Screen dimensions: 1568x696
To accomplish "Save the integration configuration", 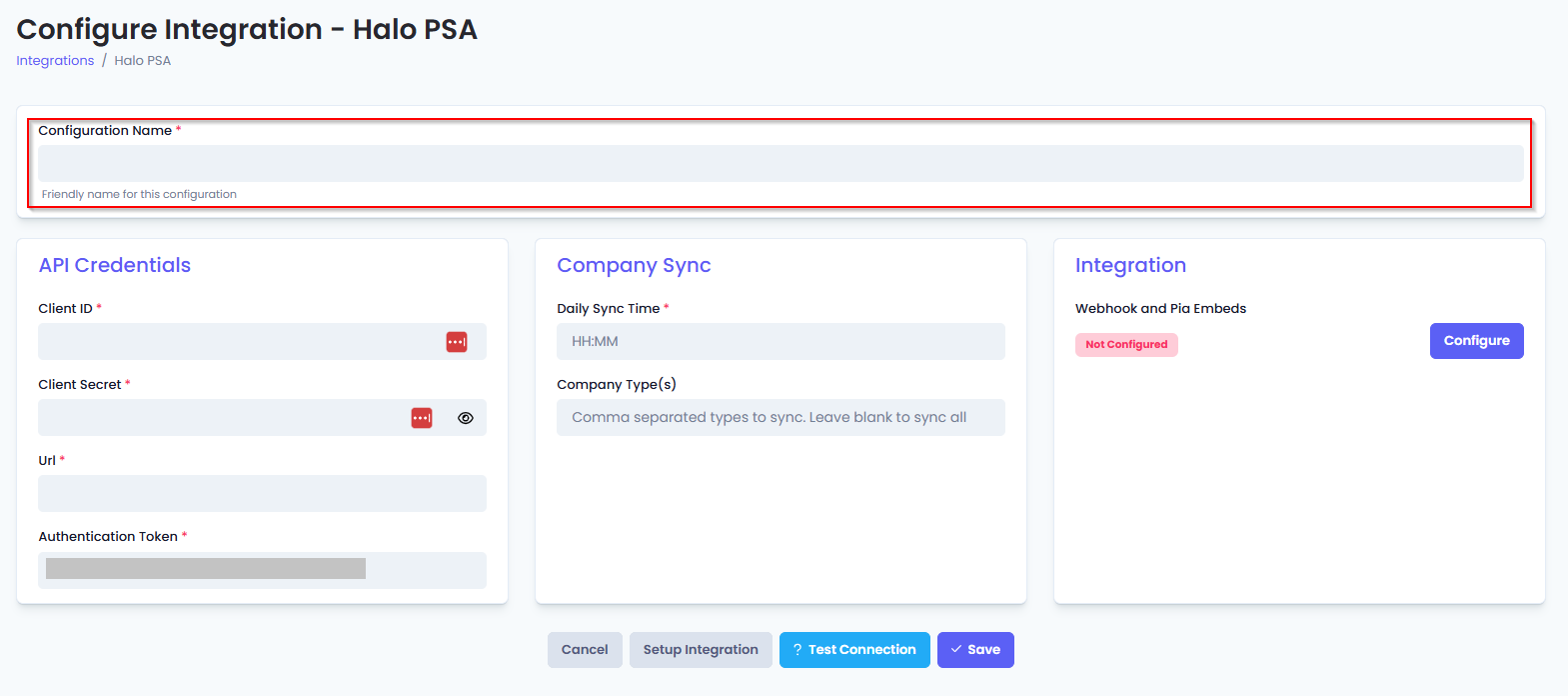I will pyautogui.click(x=974, y=650).
